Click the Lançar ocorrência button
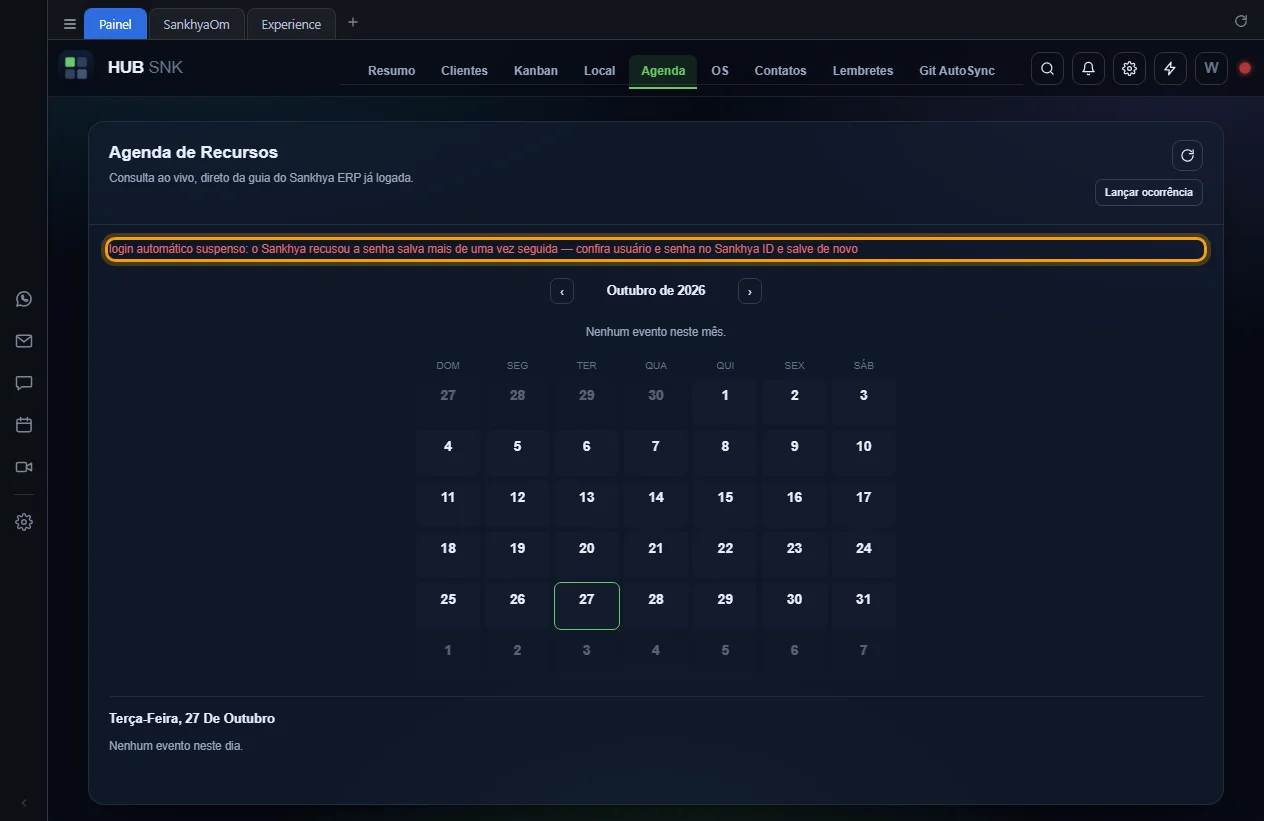The height and width of the screenshot is (821, 1264). pos(1149,192)
